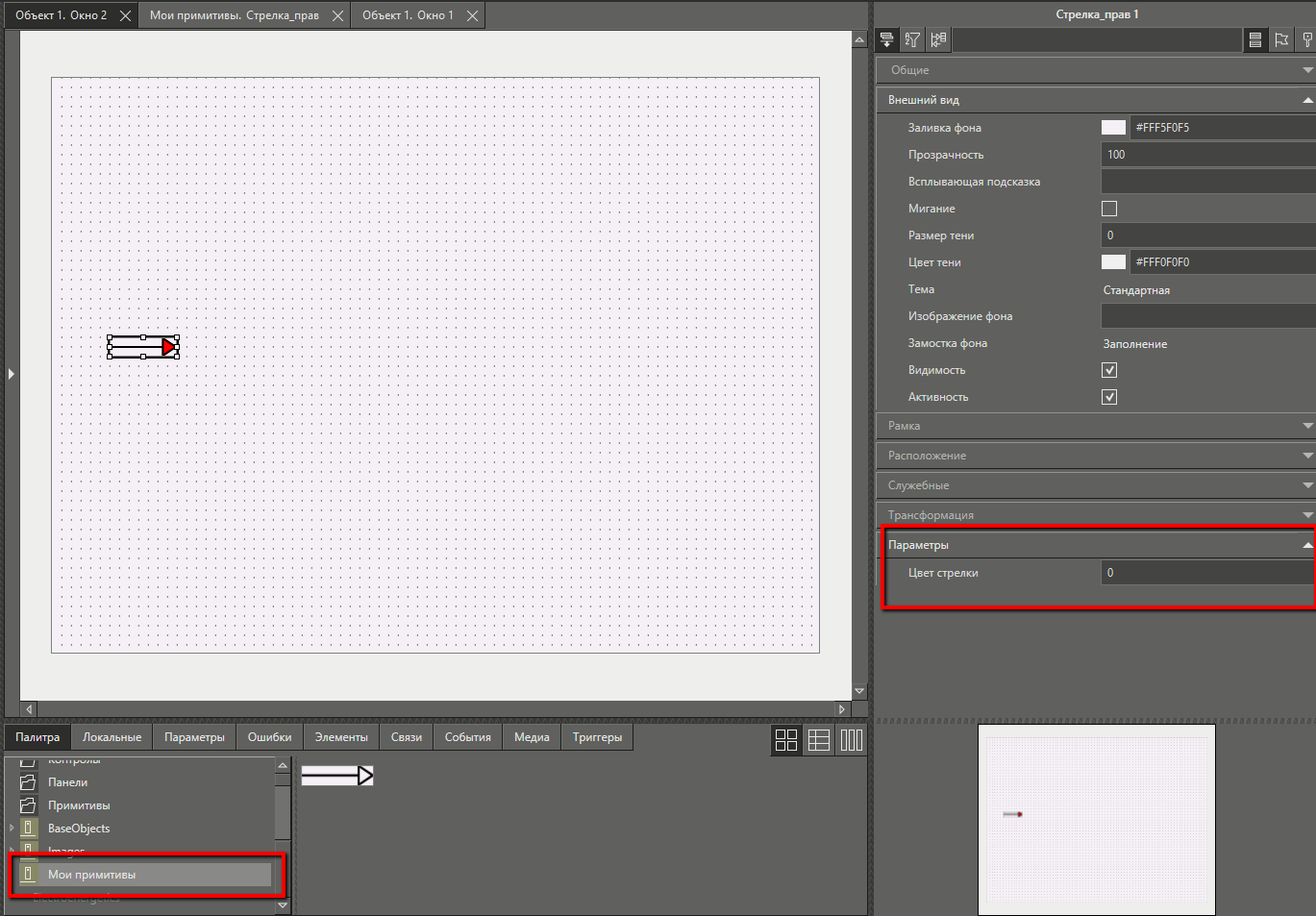The height and width of the screenshot is (916, 1316).
Task: Toggle the Активность checkbox
Action: 1109,397
